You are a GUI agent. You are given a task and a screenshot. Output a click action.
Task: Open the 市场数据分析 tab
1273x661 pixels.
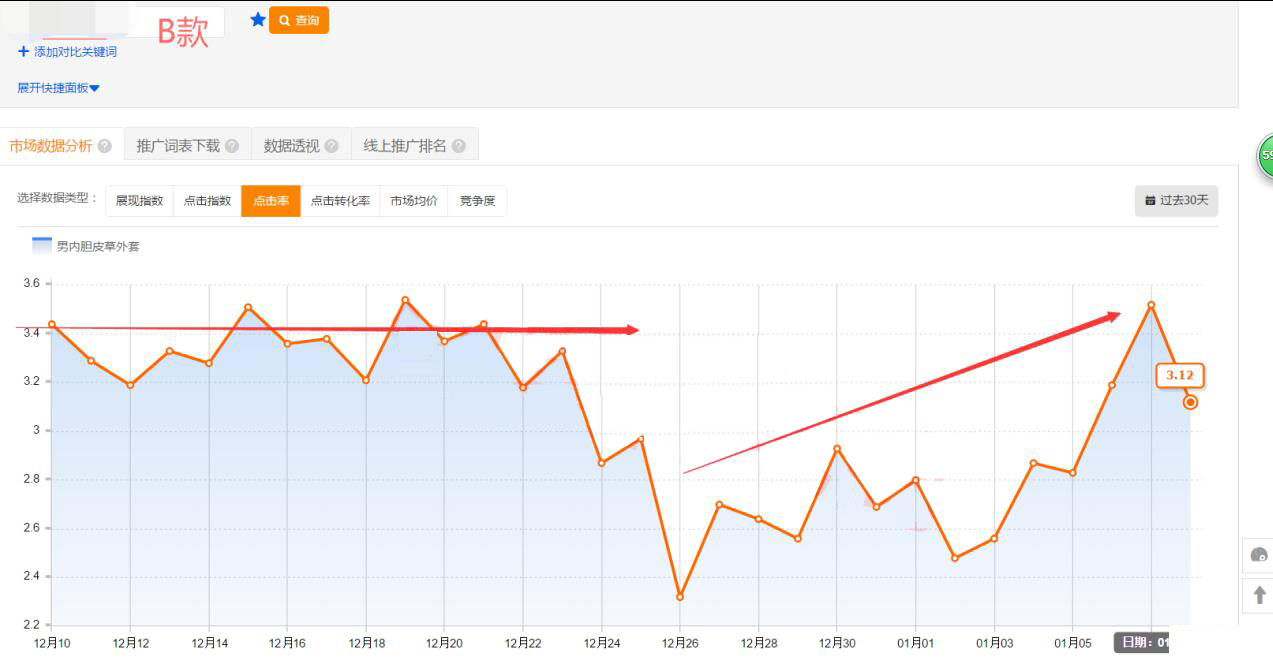click(51, 146)
